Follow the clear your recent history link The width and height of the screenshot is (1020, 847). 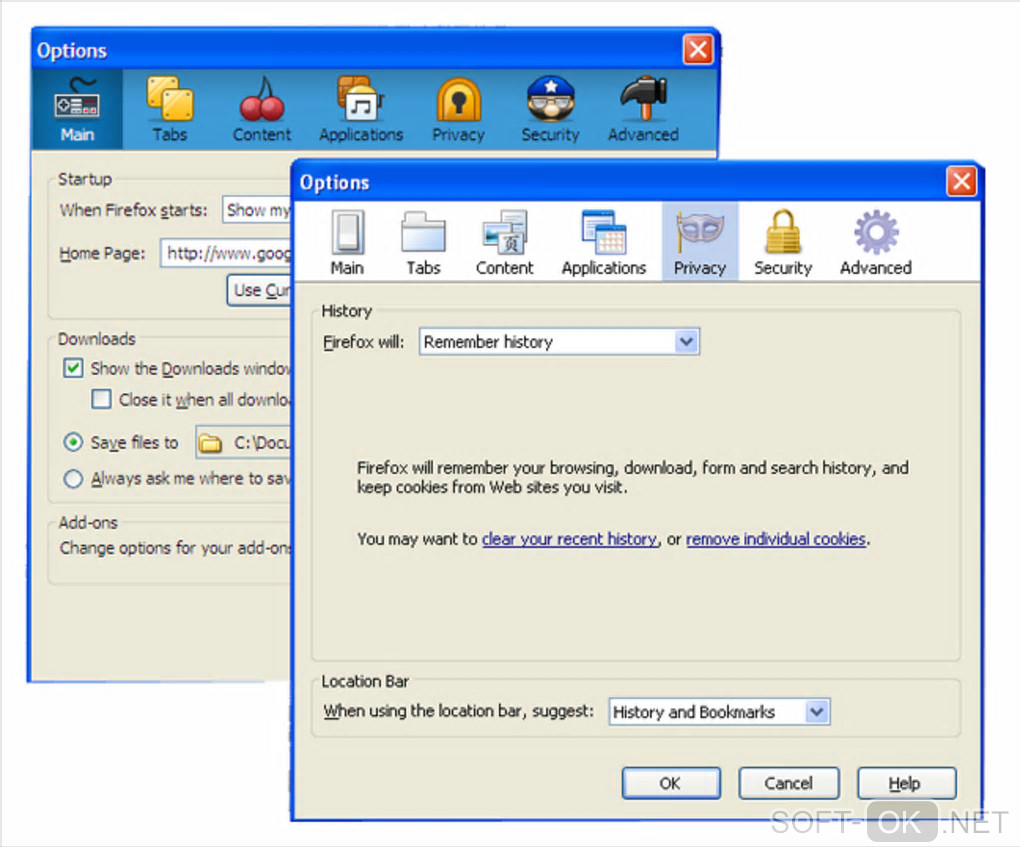coord(570,539)
